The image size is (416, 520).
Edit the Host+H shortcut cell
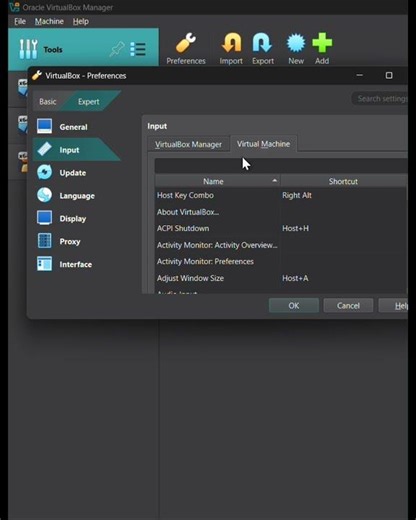pos(343,228)
